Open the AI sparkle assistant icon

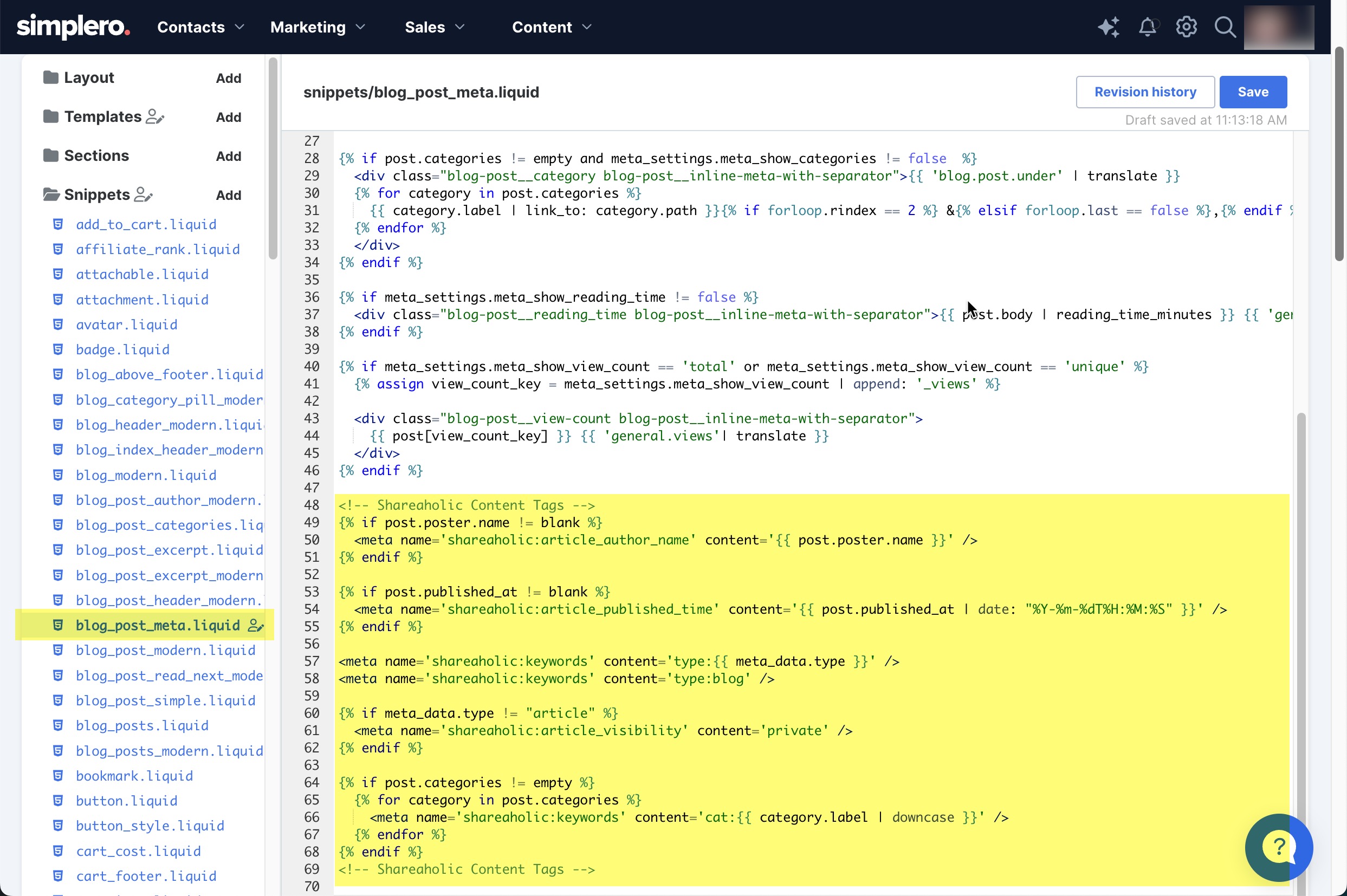coord(1108,27)
